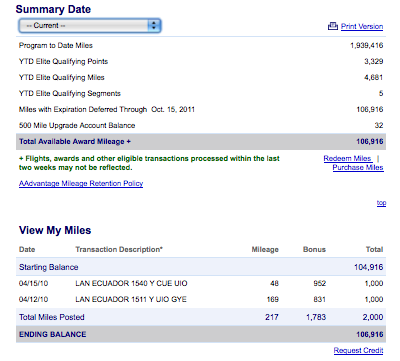
Task: Open the Summary Date dropdown showing Current
Action: (90, 26)
